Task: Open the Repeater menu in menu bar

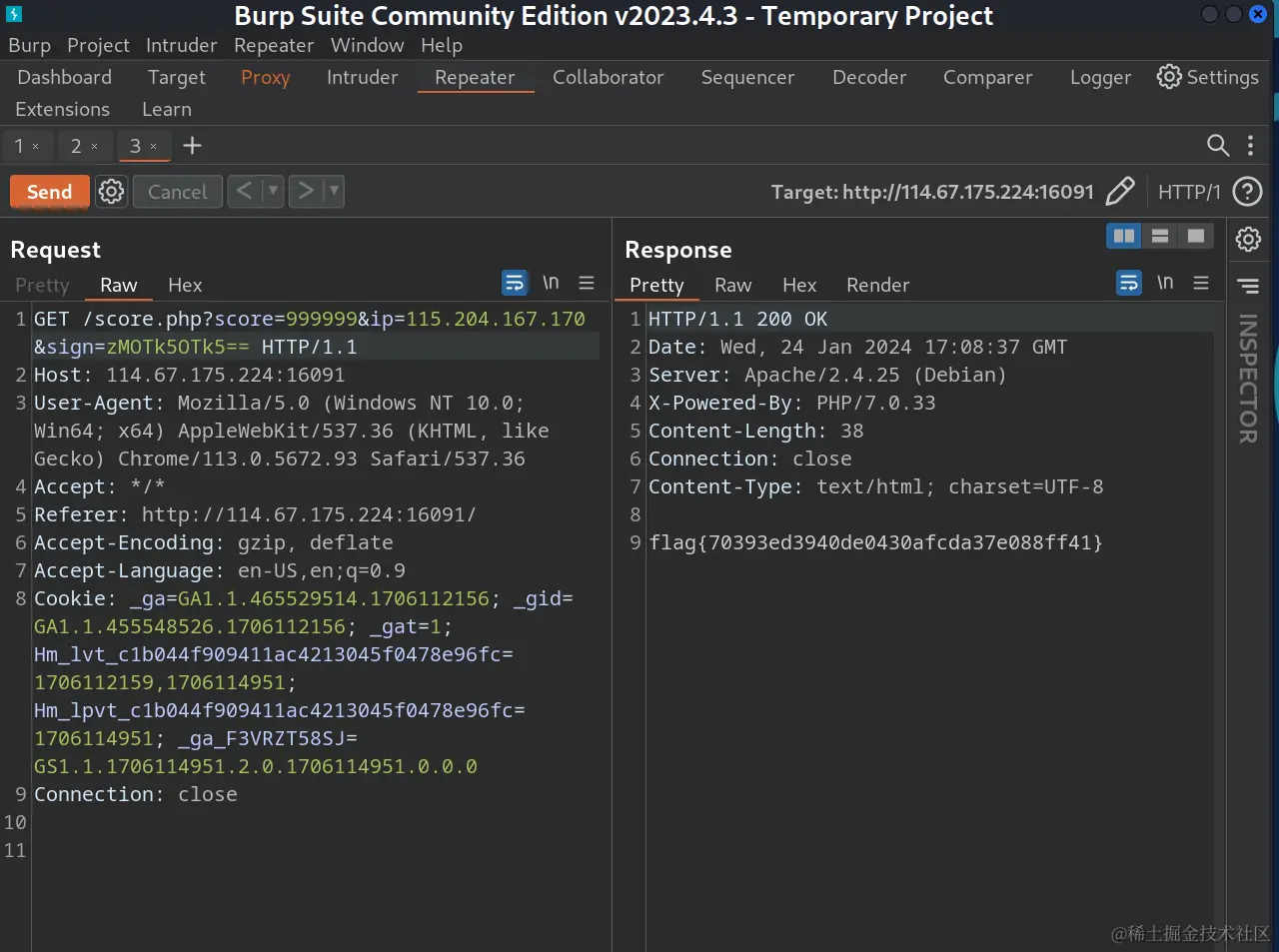Action: pos(274,45)
